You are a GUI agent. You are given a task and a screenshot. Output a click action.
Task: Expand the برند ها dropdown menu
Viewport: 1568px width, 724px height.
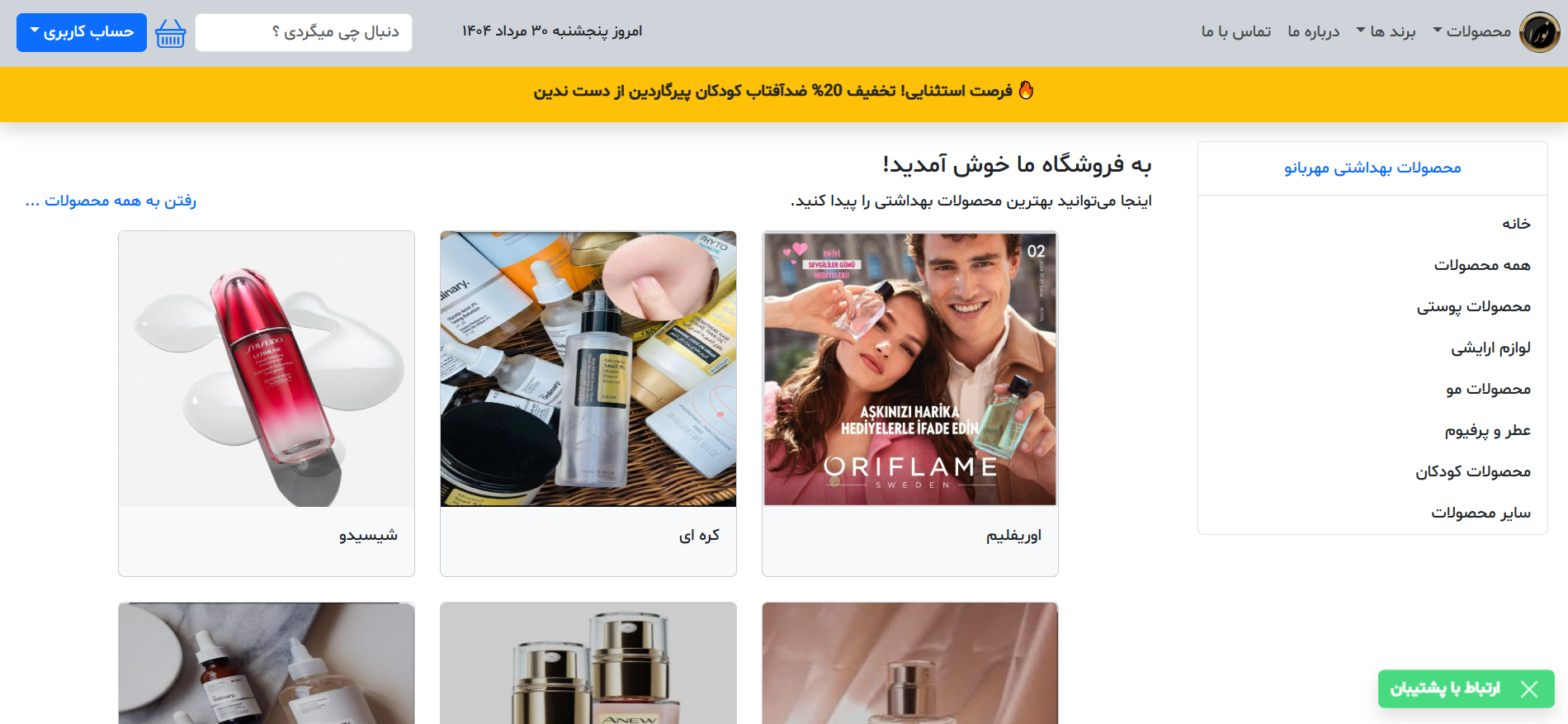(x=1386, y=31)
